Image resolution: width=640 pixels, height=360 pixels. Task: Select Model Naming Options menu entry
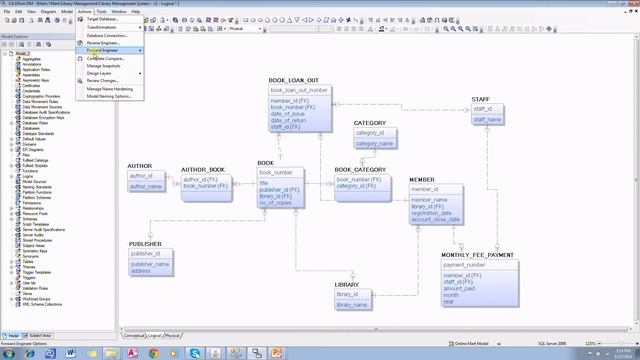coord(110,96)
